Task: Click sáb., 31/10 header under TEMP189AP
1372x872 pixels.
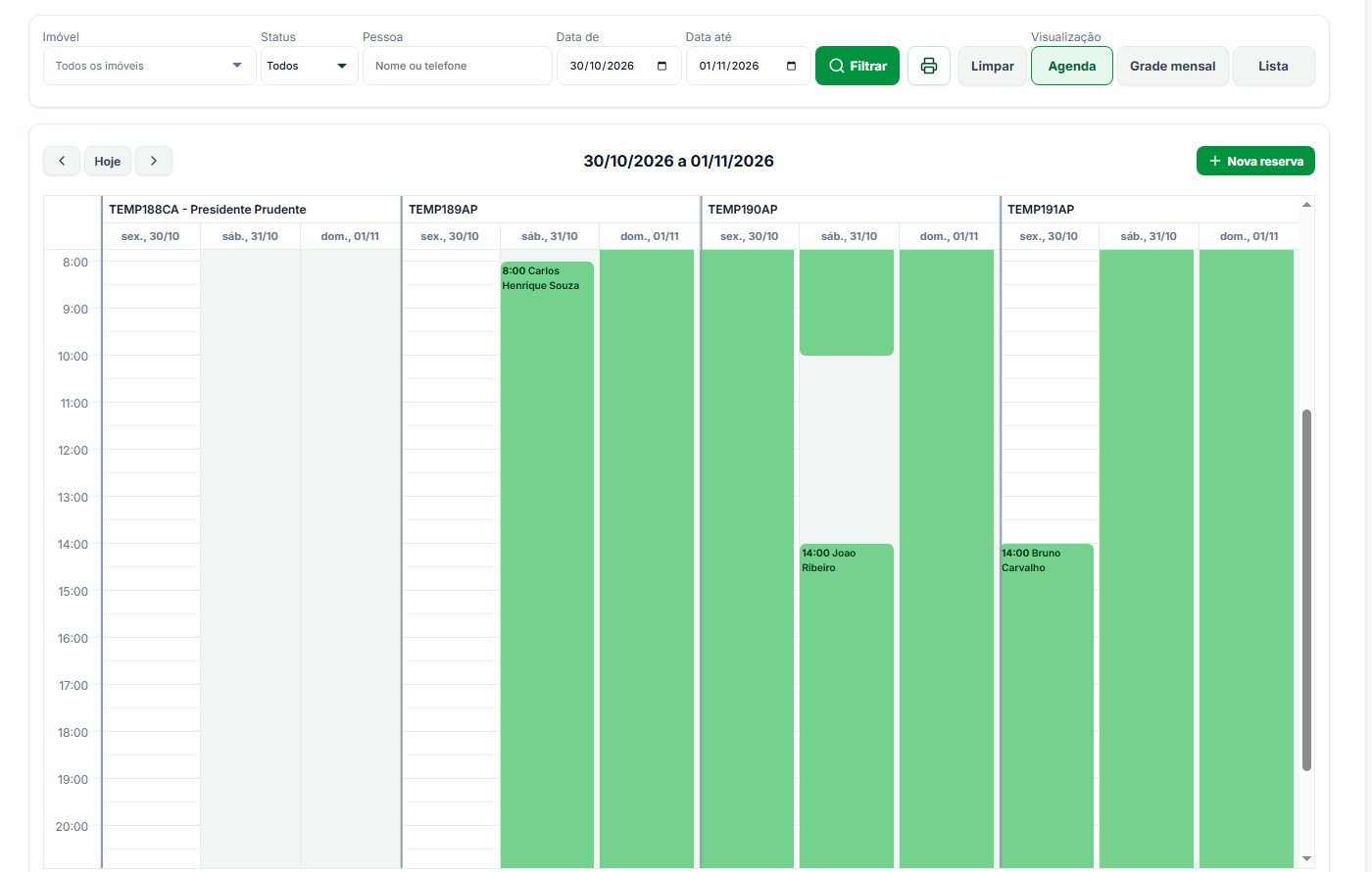Action: pyautogui.click(x=550, y=236)
